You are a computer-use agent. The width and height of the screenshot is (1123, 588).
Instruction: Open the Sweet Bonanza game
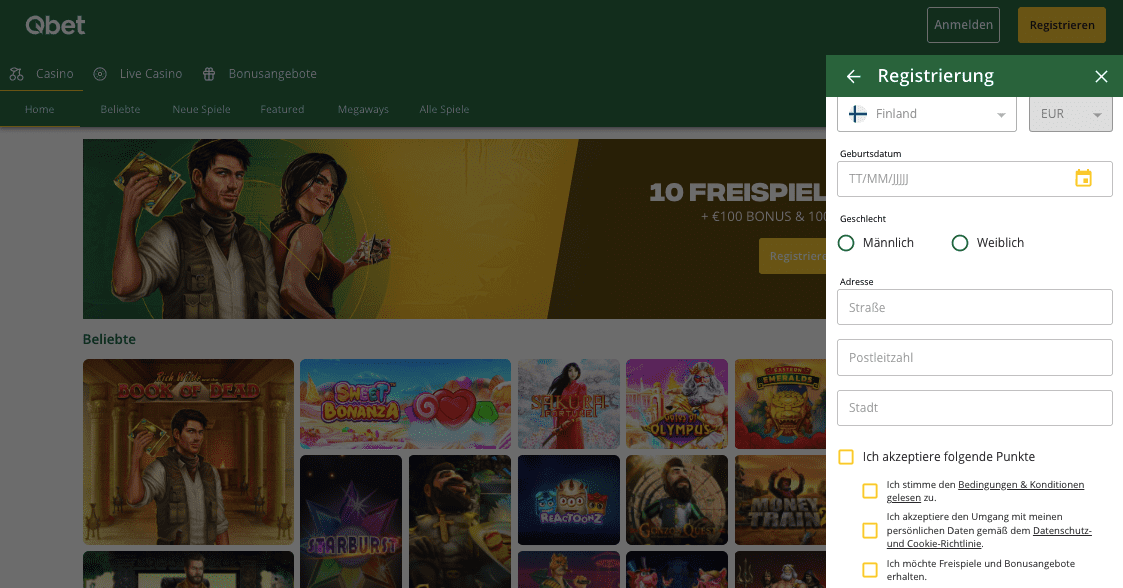click(x=405, y=404)
